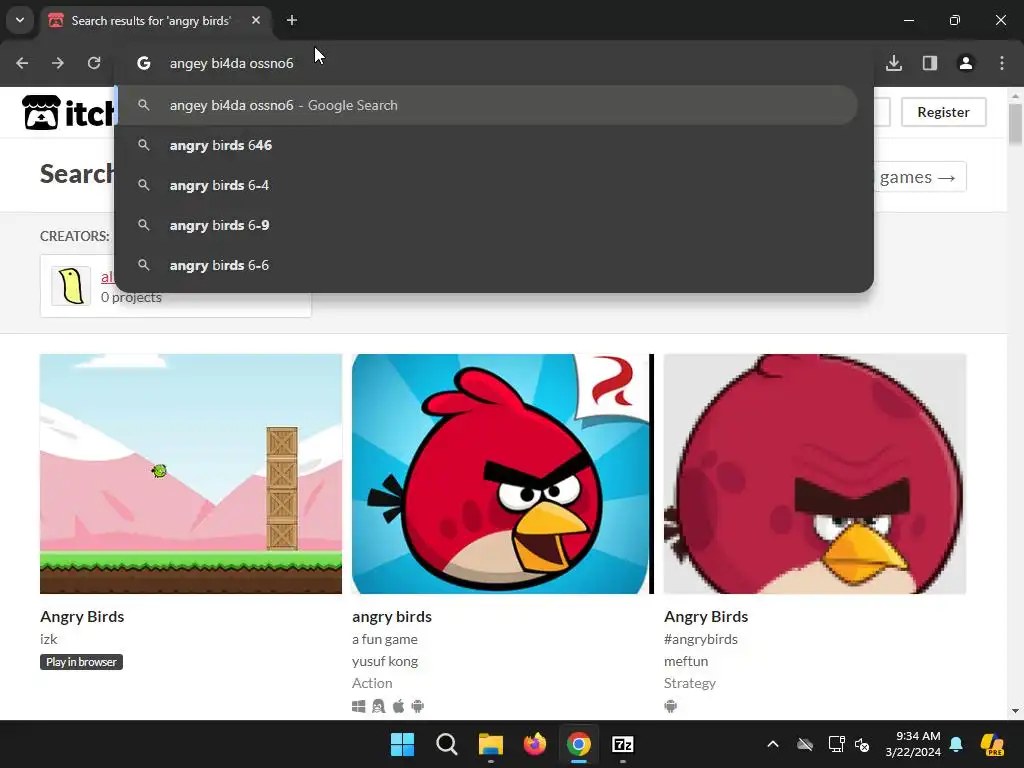The image size is (1024, 768).
Task: Open the Windows Start menu
Action: tap(402, 744)
